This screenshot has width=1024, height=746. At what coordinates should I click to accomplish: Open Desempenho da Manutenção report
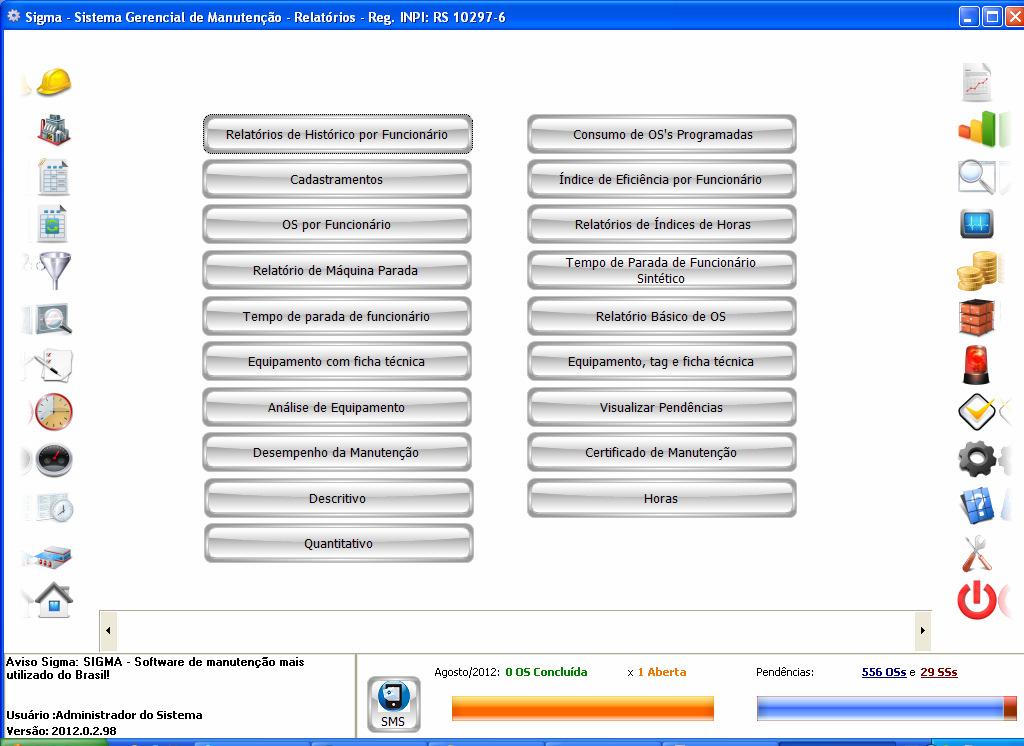coord(337,453)
